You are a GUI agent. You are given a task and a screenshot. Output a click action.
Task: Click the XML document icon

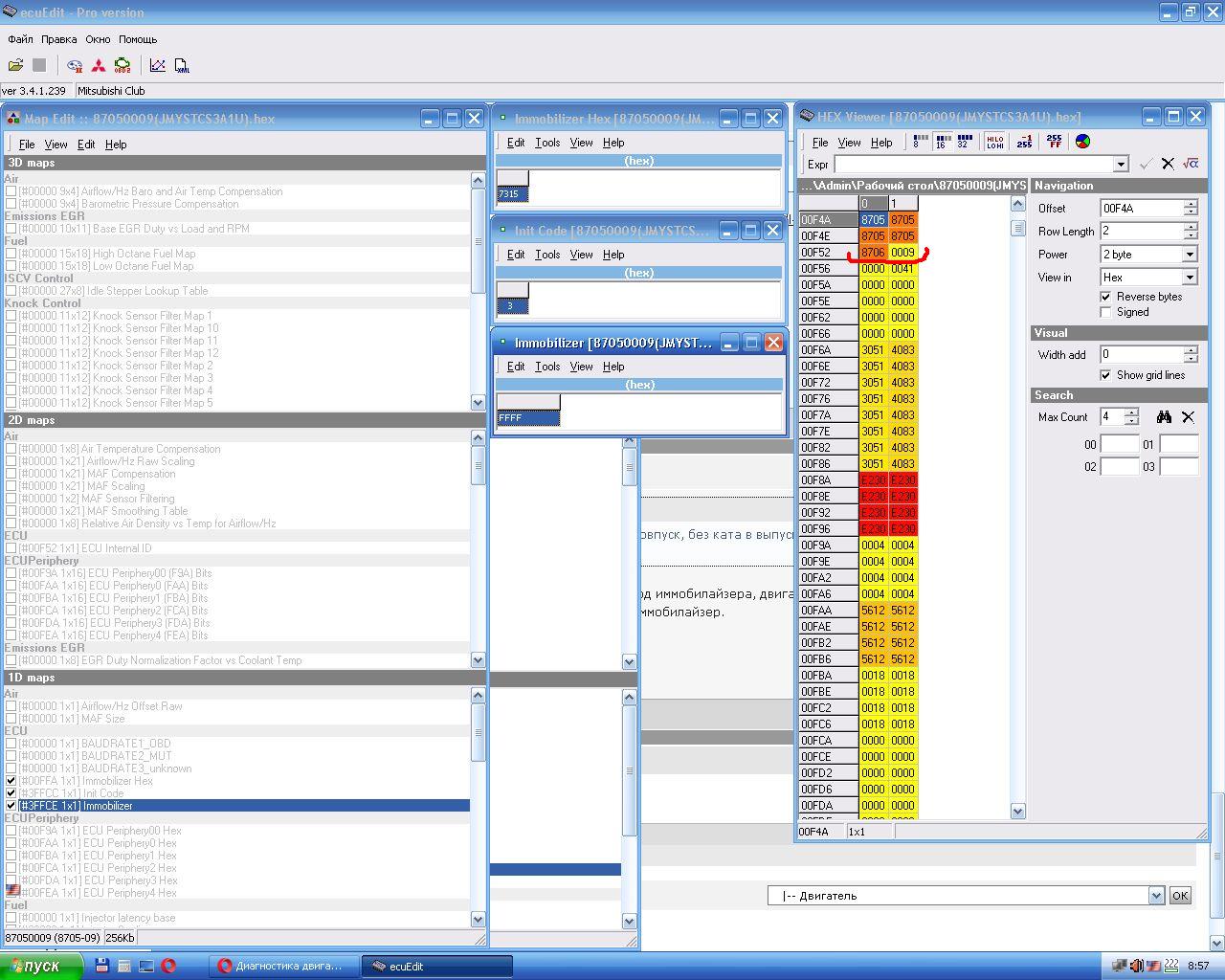click(x=182, y=65)
